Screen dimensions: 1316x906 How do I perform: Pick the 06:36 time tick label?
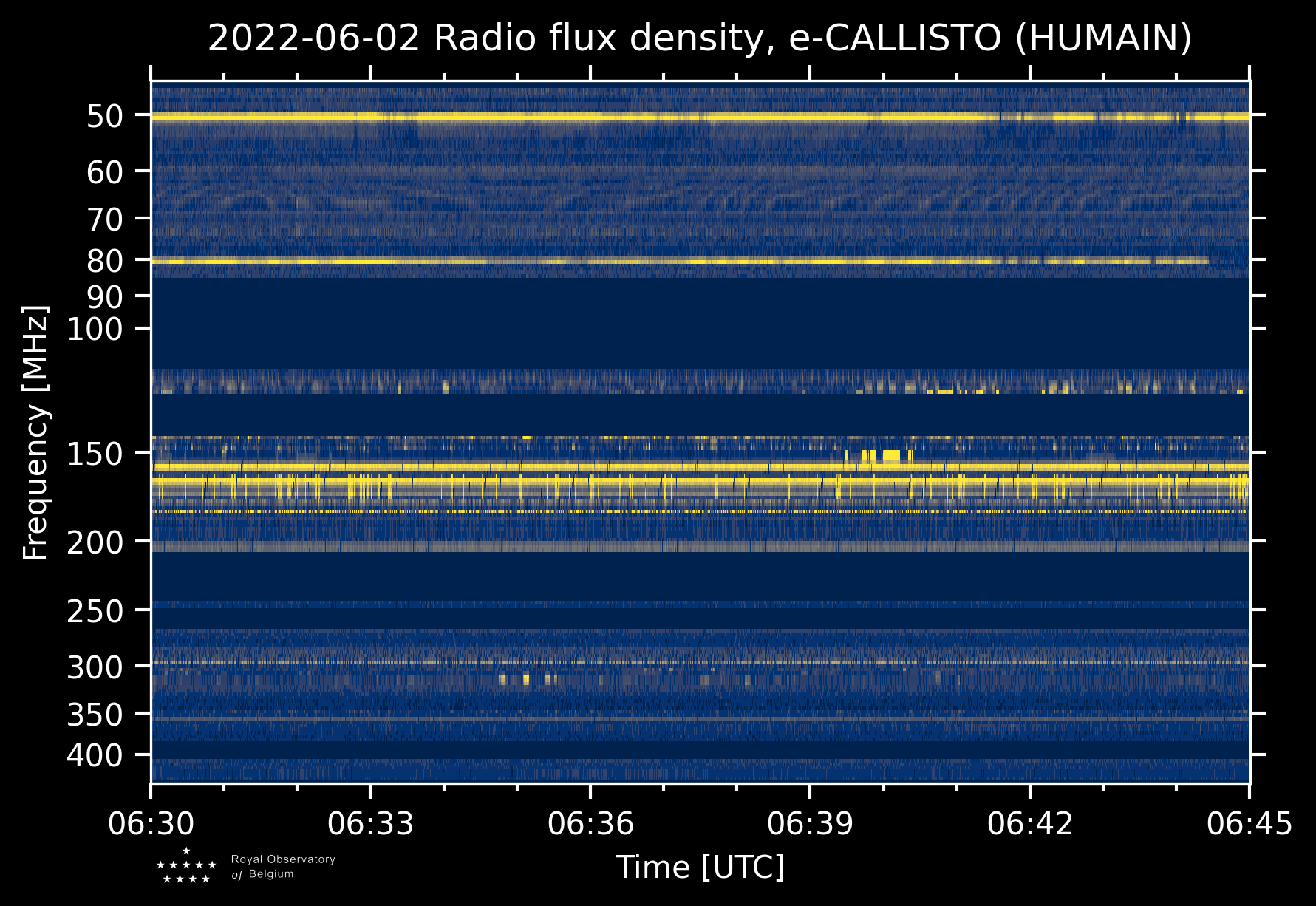click(590, 823)
